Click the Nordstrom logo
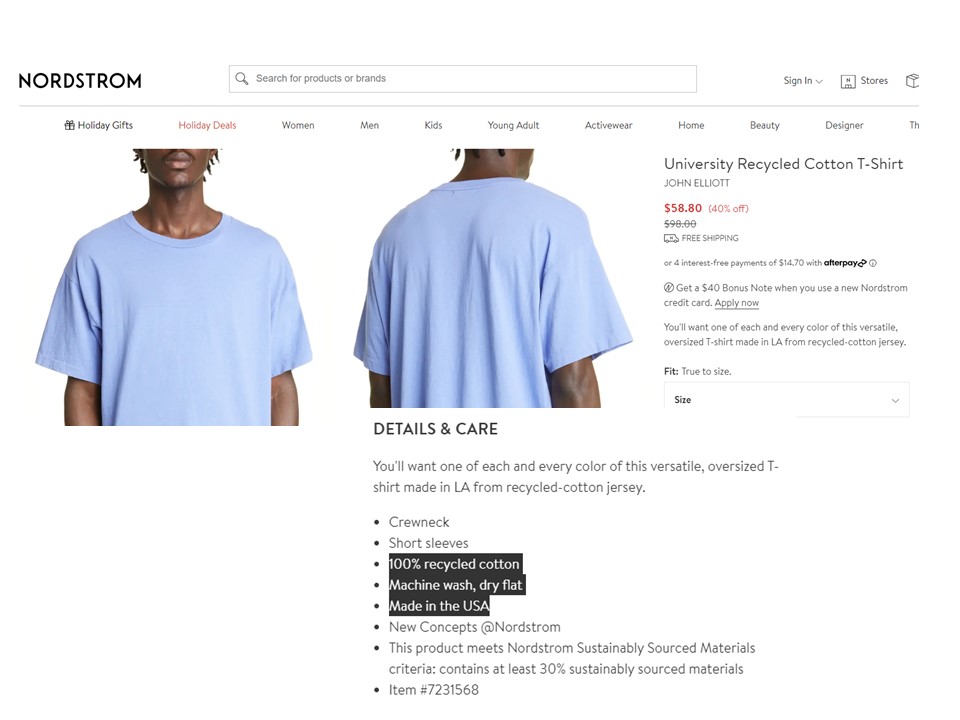 point(80,81)
